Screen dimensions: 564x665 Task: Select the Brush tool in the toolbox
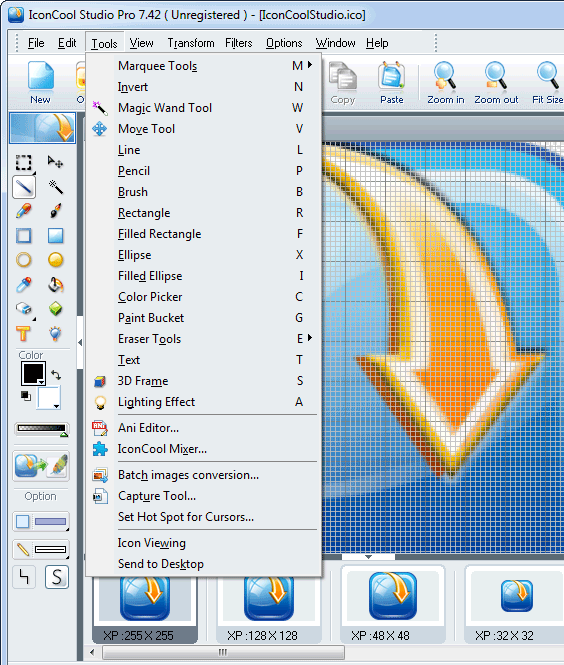pyautogui.click(x=56, y=211)
